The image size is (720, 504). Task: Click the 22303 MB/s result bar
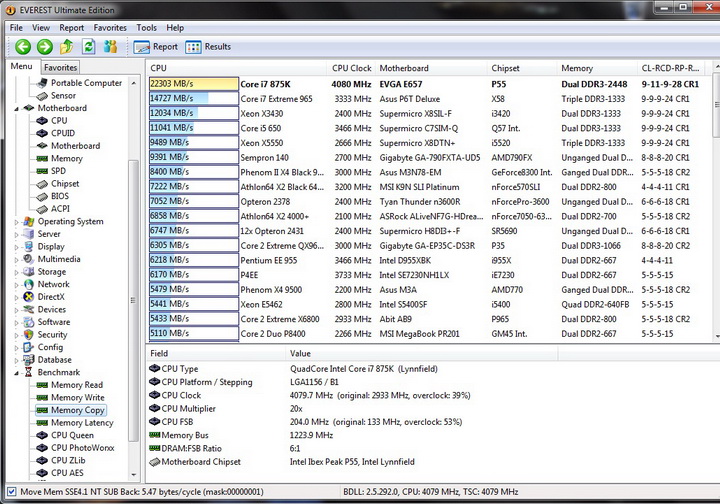coord(194,84)
